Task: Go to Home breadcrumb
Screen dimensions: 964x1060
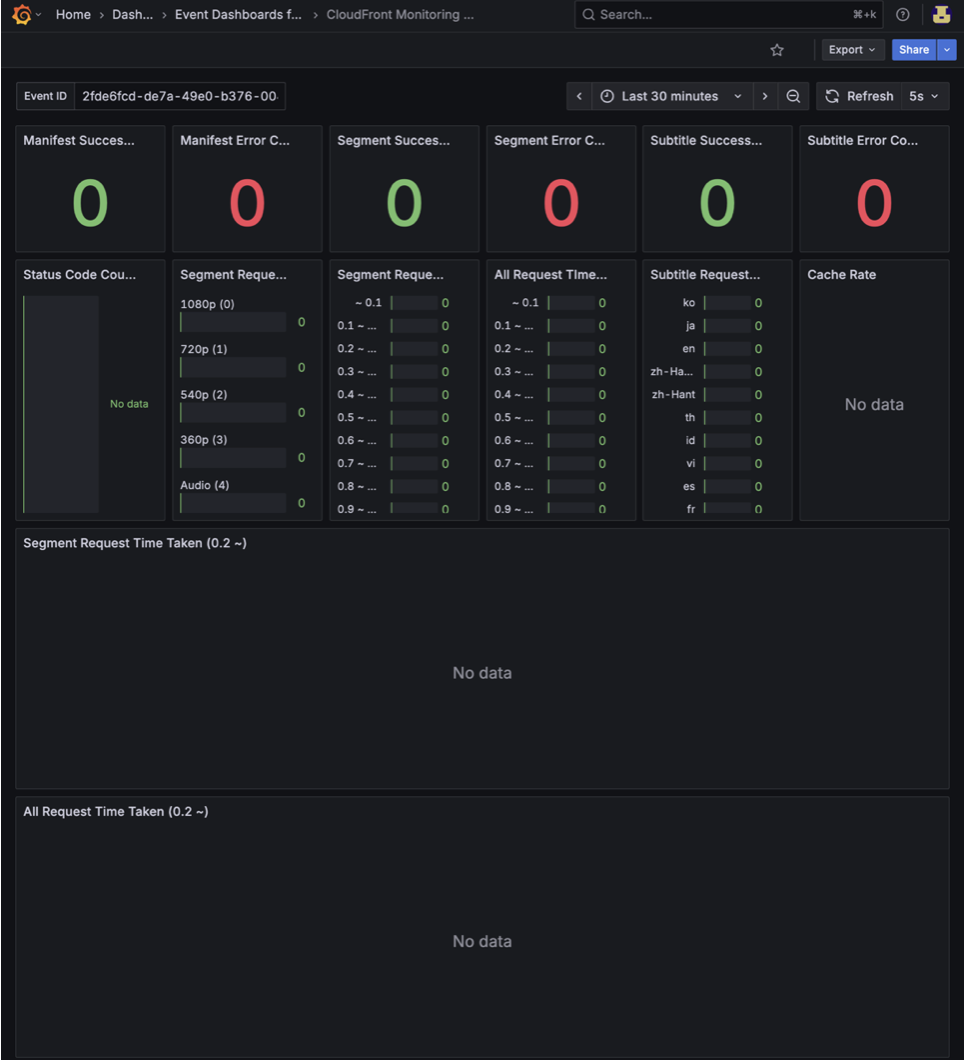Action: tap(73, 14)
